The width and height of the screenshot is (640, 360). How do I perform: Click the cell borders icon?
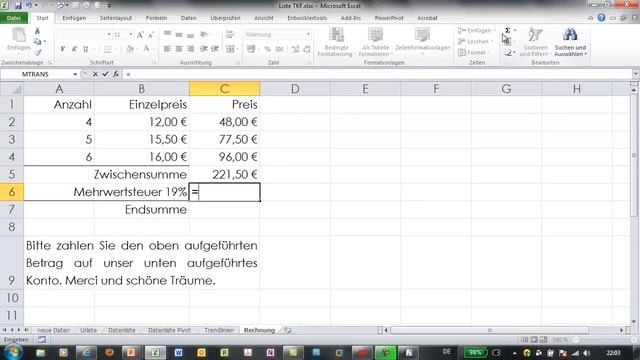[x=107, y=49]
